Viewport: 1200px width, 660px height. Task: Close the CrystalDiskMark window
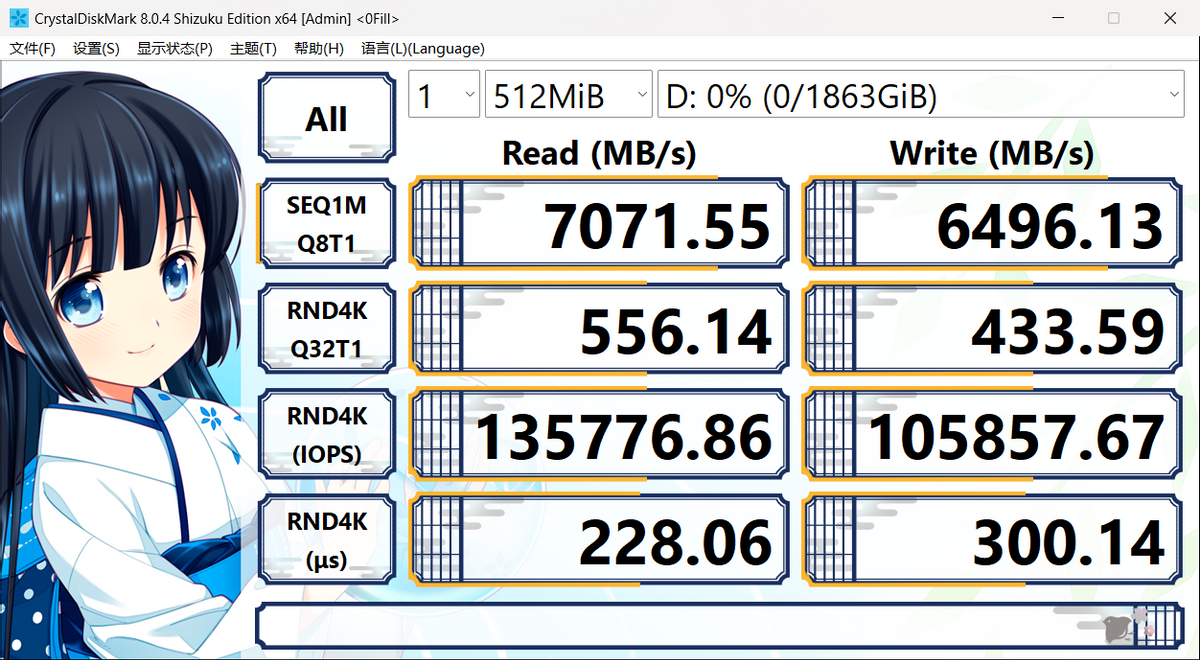point(1170,18)
